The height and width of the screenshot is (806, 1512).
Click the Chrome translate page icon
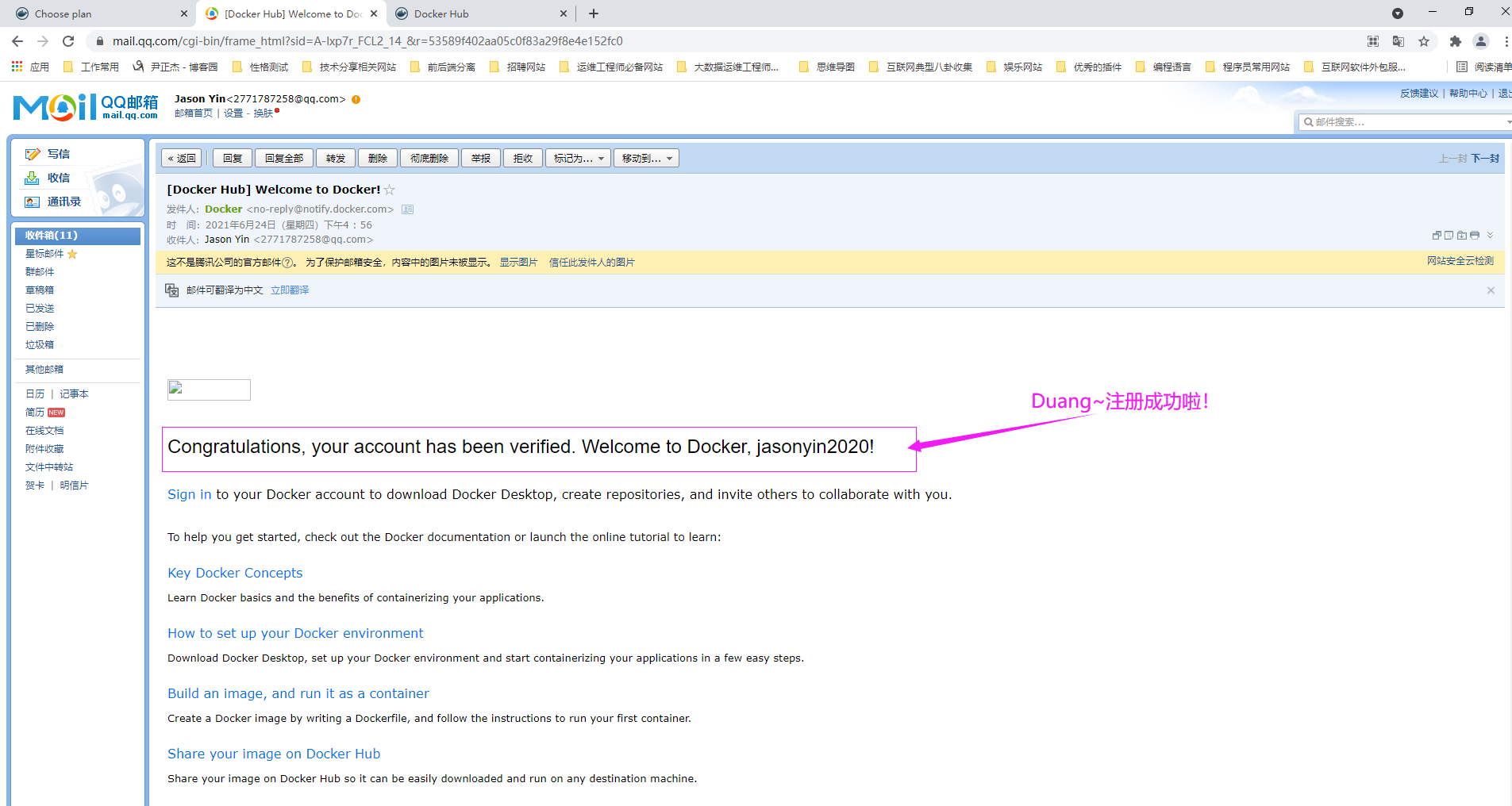1399,41
